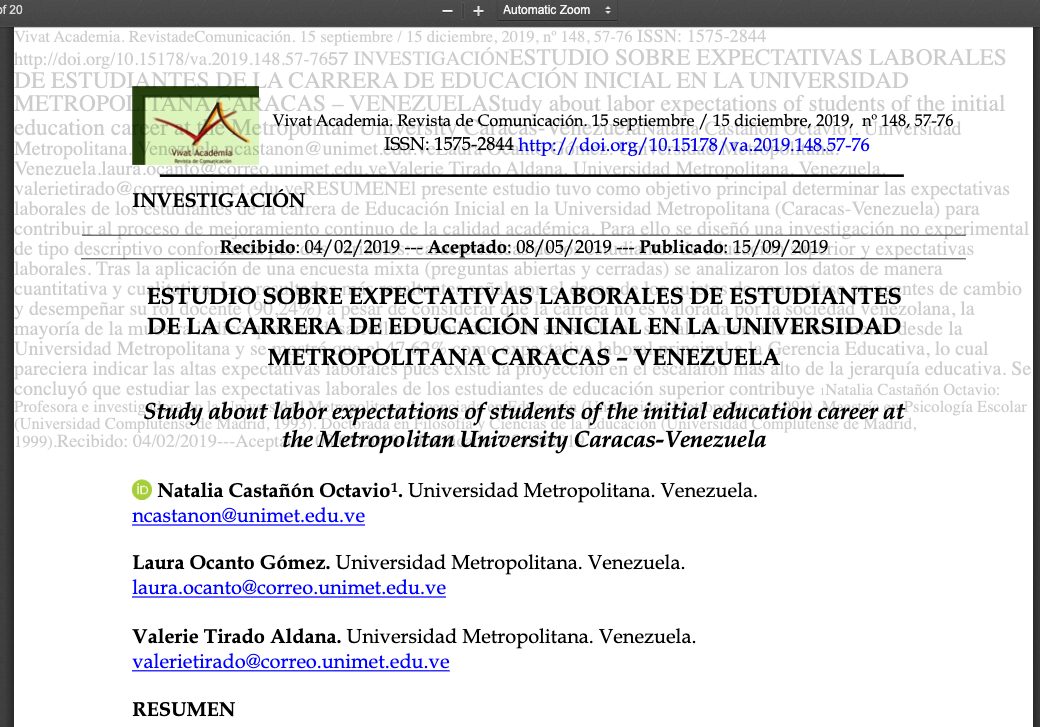Click the "of 20" page count text
This screenshot has height=727, width=1040.
[11, 10]
